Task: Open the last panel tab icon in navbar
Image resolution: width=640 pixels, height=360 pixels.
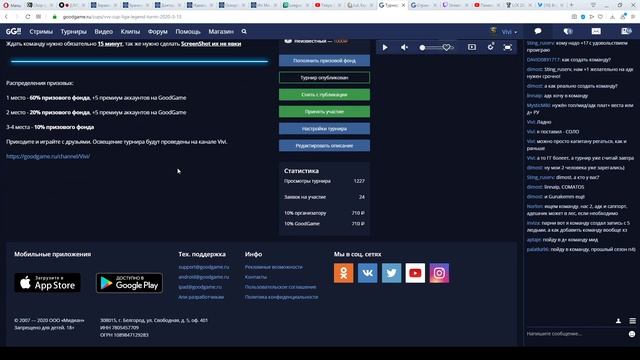Action: pos(626,31)
